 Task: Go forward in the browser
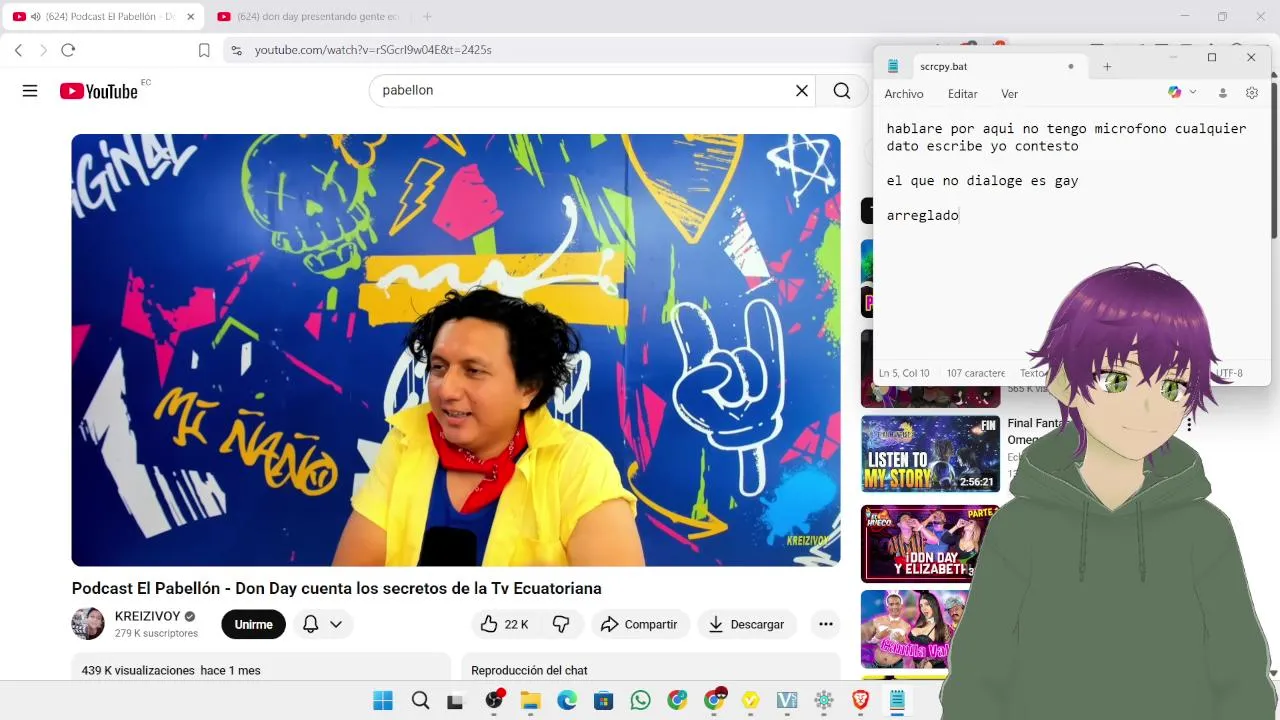[42, 50]
